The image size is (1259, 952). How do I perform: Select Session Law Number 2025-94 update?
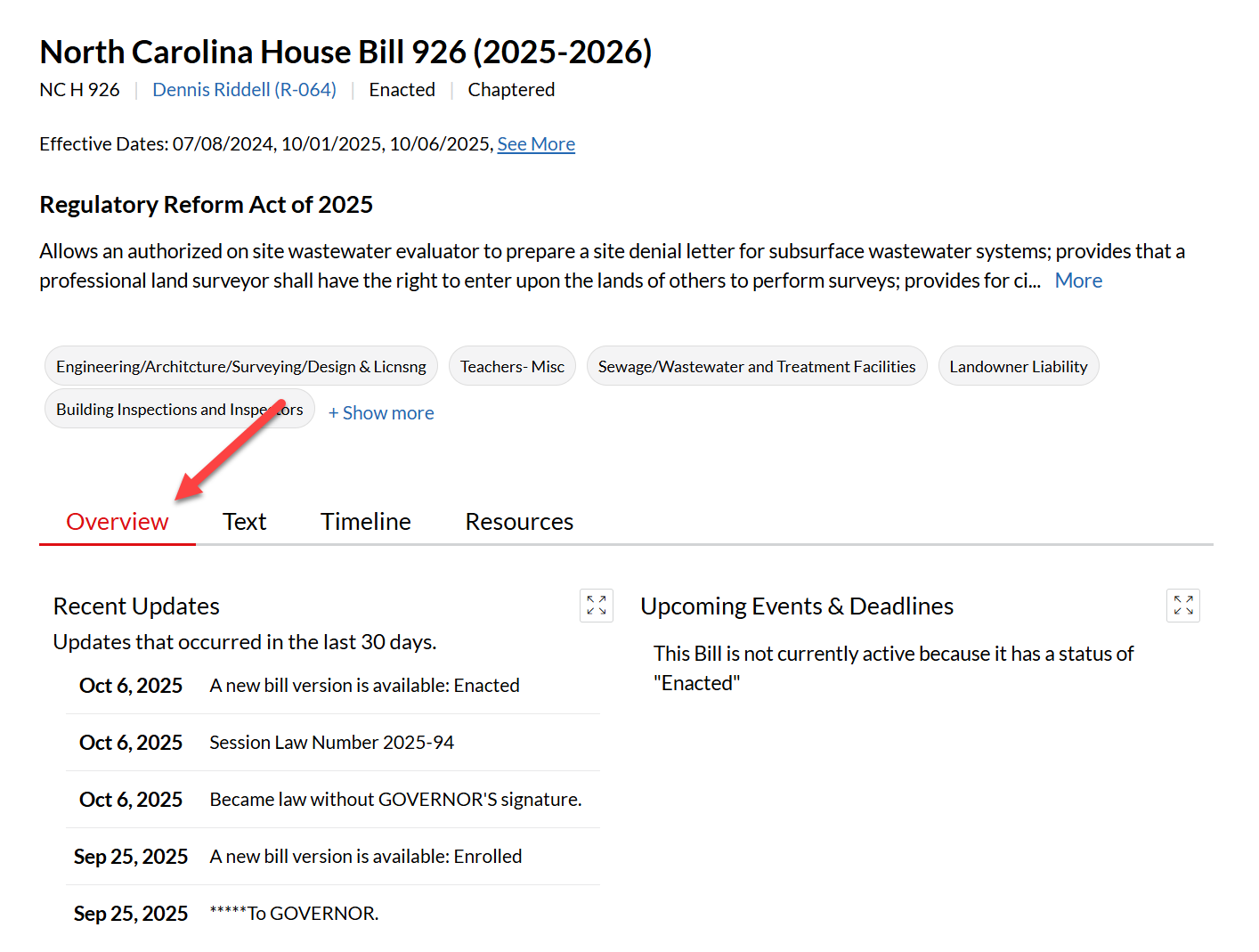(x=331, y=743)
